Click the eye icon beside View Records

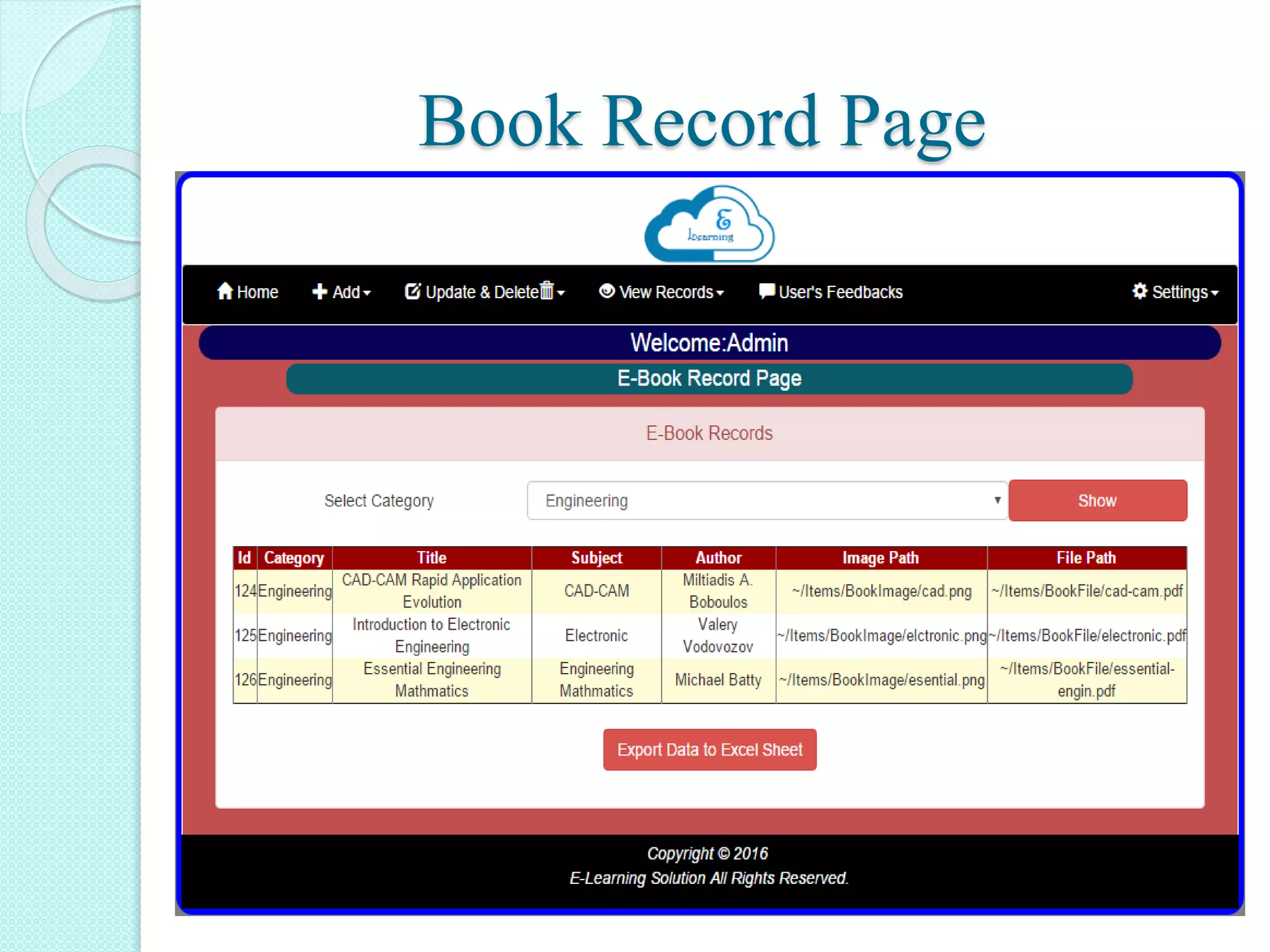tap(606, 291)
